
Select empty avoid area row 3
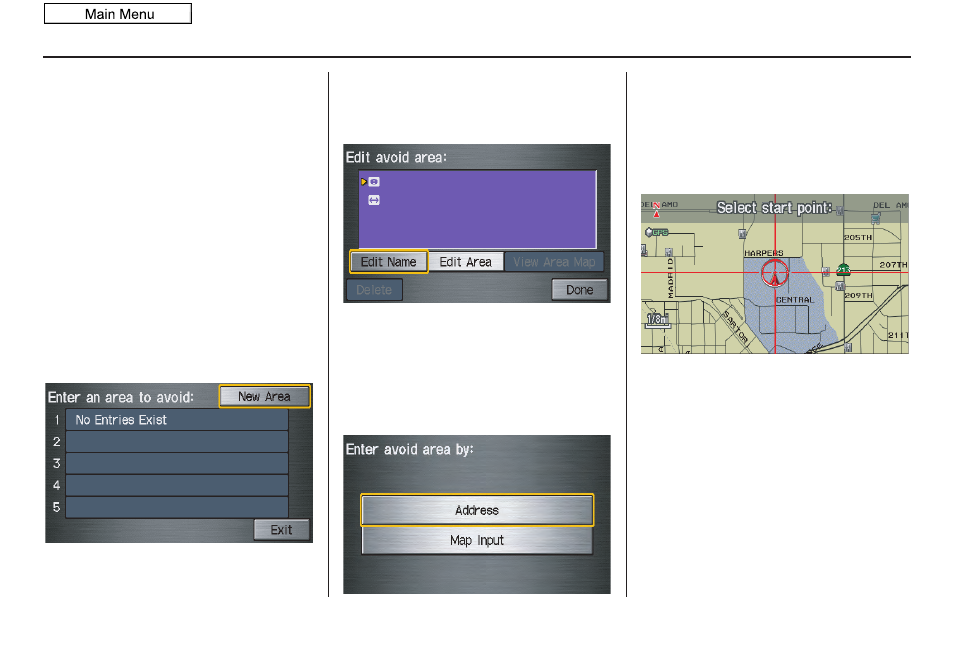coord(176,464)
